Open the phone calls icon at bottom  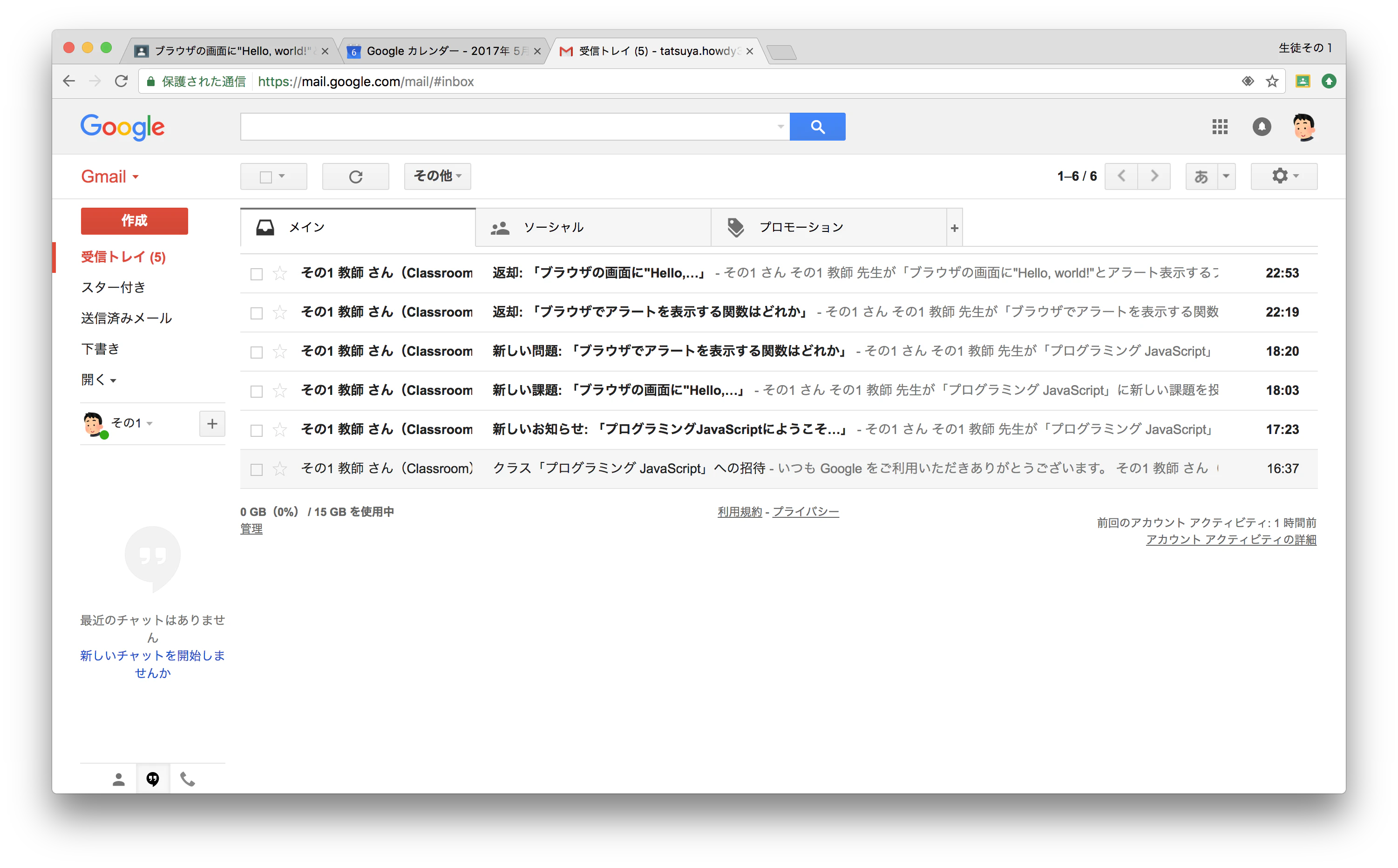(188, 779)
